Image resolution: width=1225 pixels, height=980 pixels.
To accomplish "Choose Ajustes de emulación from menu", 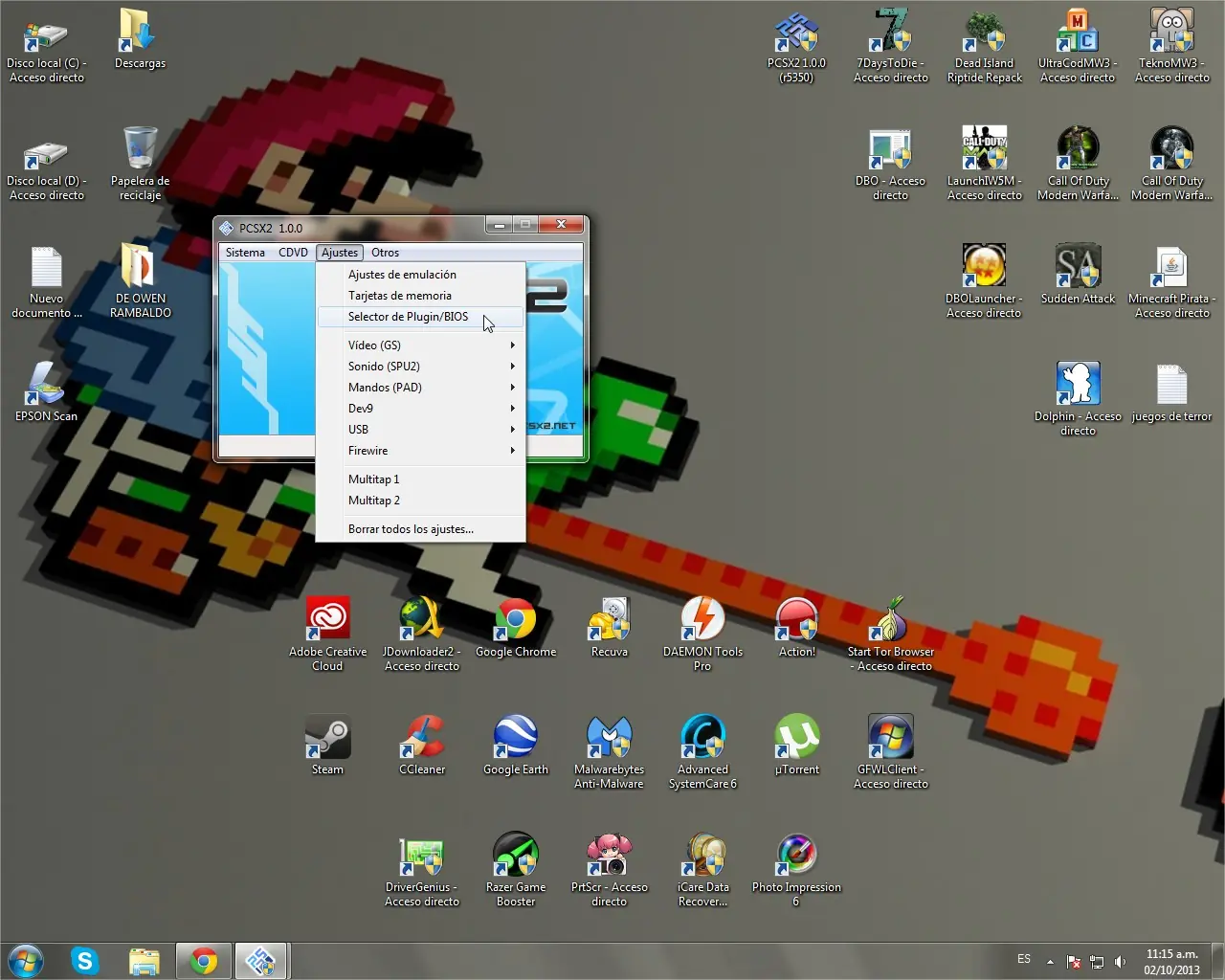I will 421,275.
